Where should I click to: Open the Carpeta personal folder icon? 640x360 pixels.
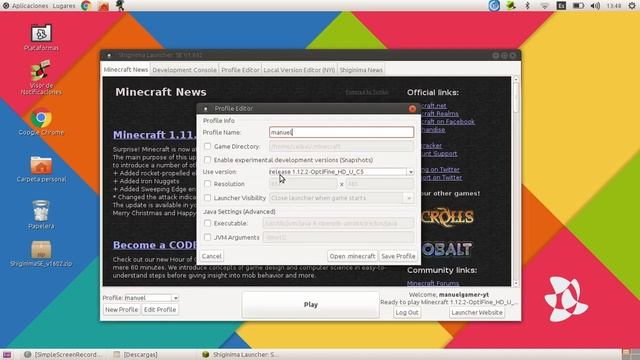coord(41,169)
